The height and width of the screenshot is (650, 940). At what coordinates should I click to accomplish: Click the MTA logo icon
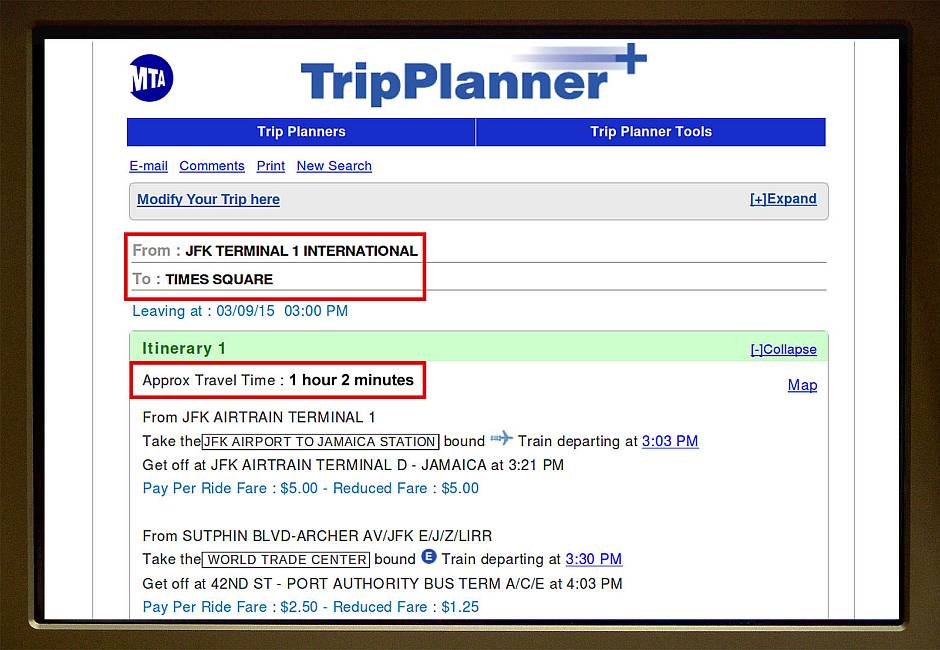(151, 78)
